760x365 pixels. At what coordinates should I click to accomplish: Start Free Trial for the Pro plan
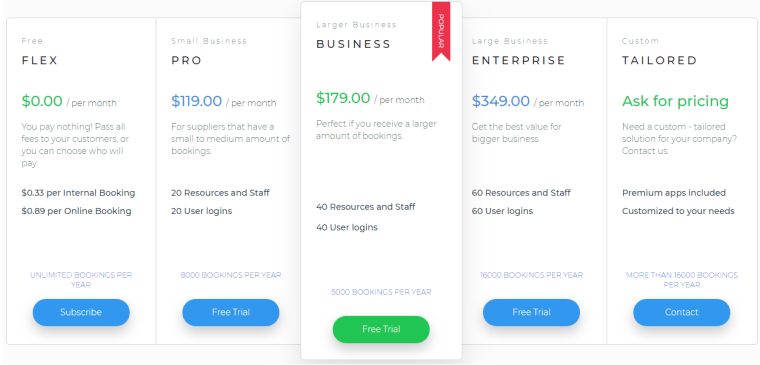coord(231,312)
